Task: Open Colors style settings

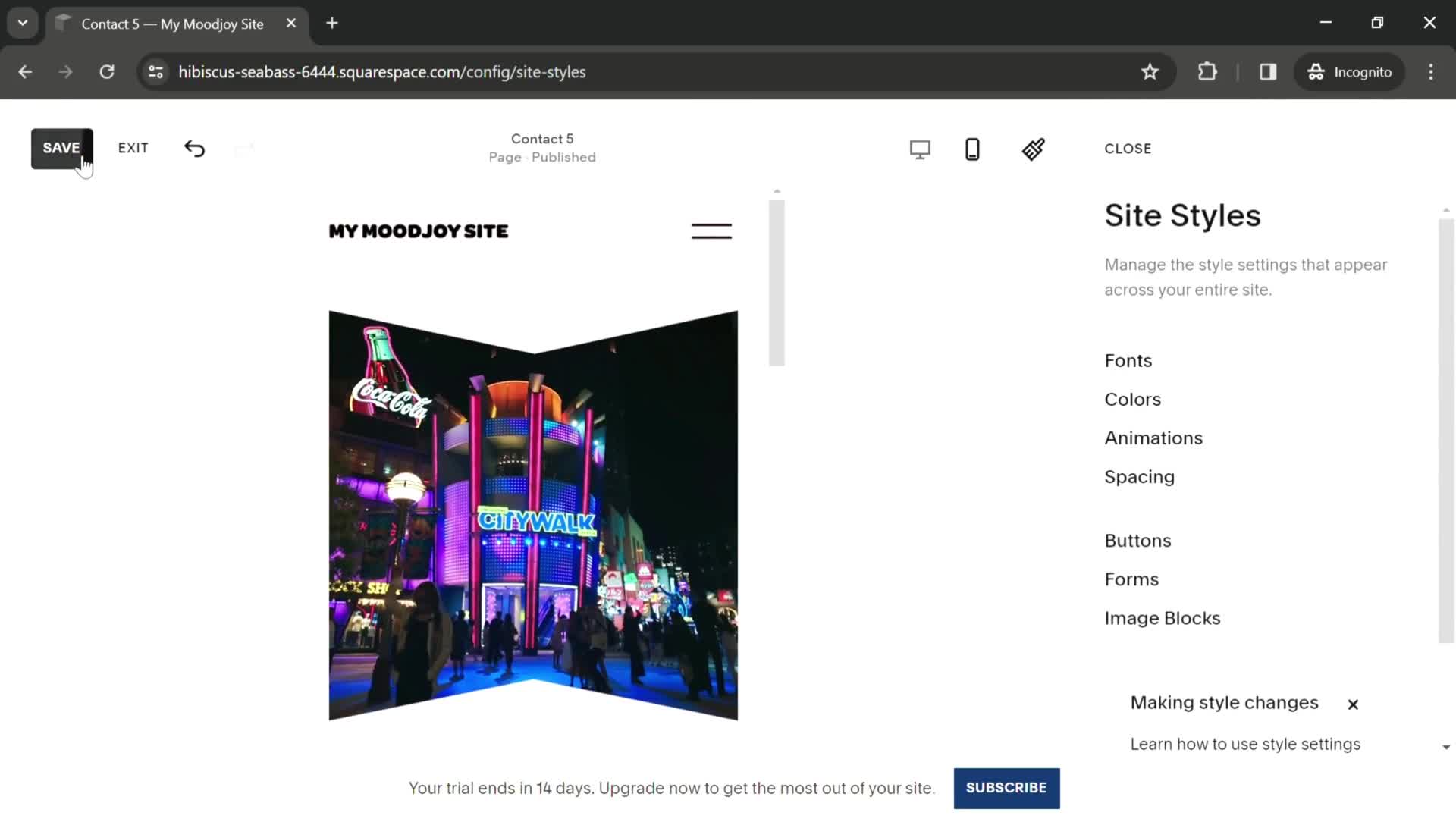Action: (x=1132, y=400)
